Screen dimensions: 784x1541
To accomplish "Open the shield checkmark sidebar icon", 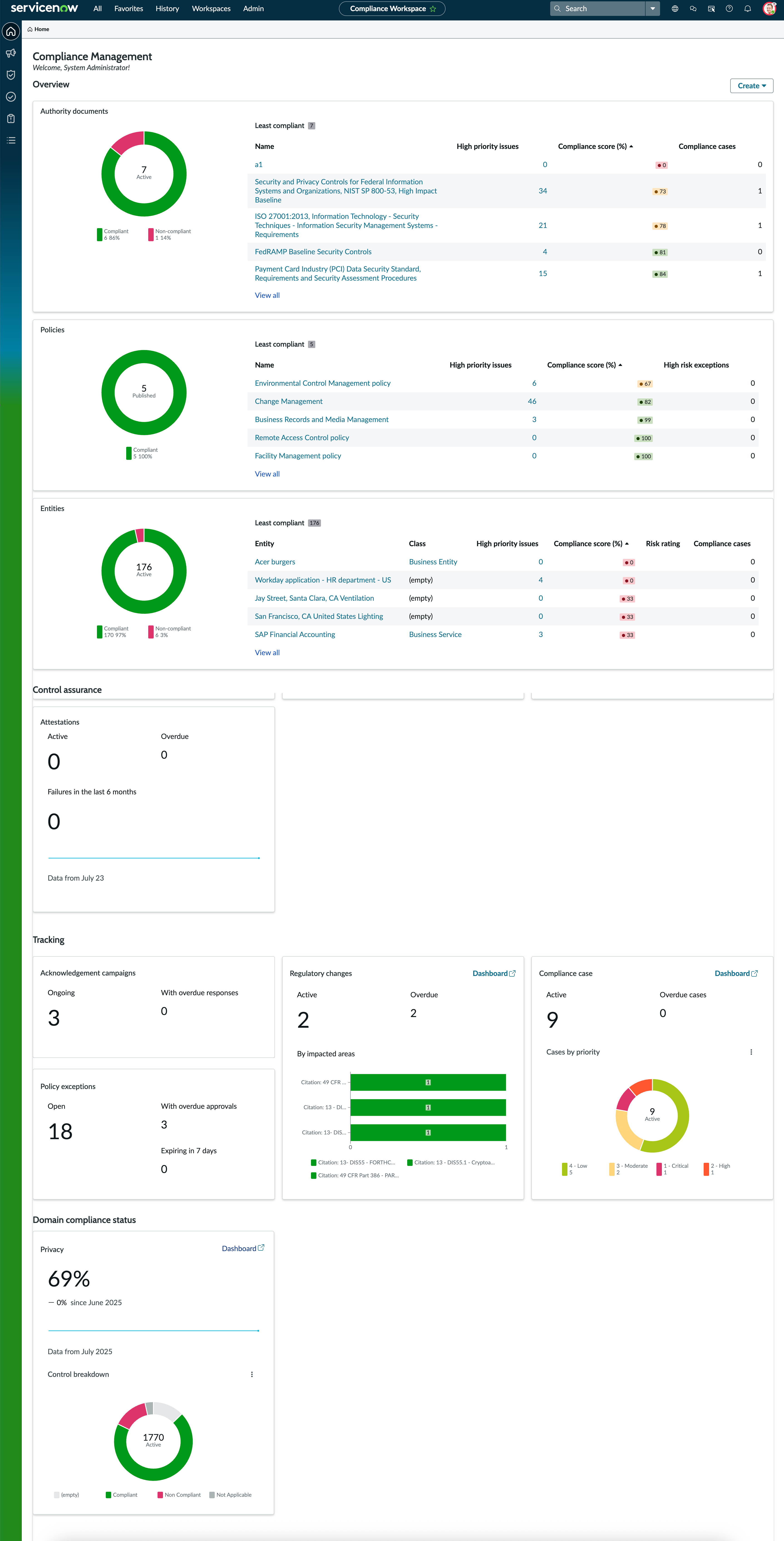I will pos(11,75).
